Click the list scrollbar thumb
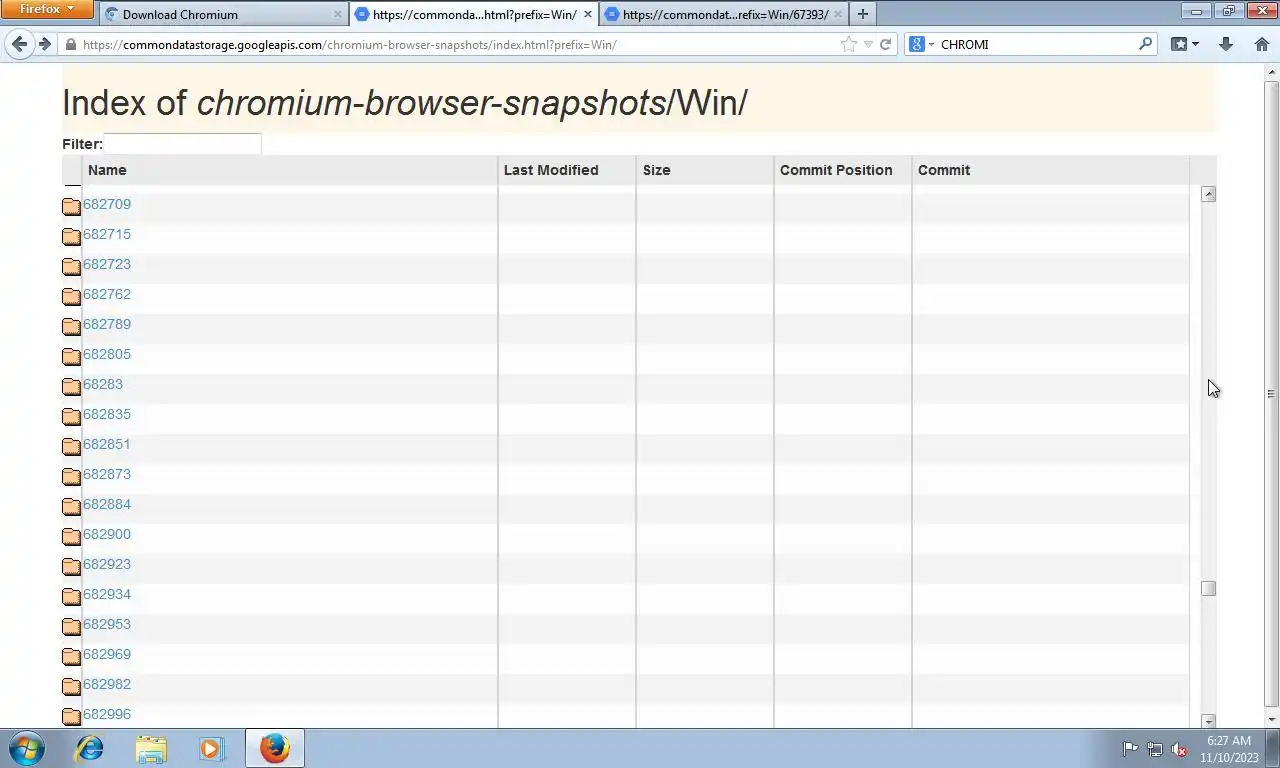 click(1208, 589)
